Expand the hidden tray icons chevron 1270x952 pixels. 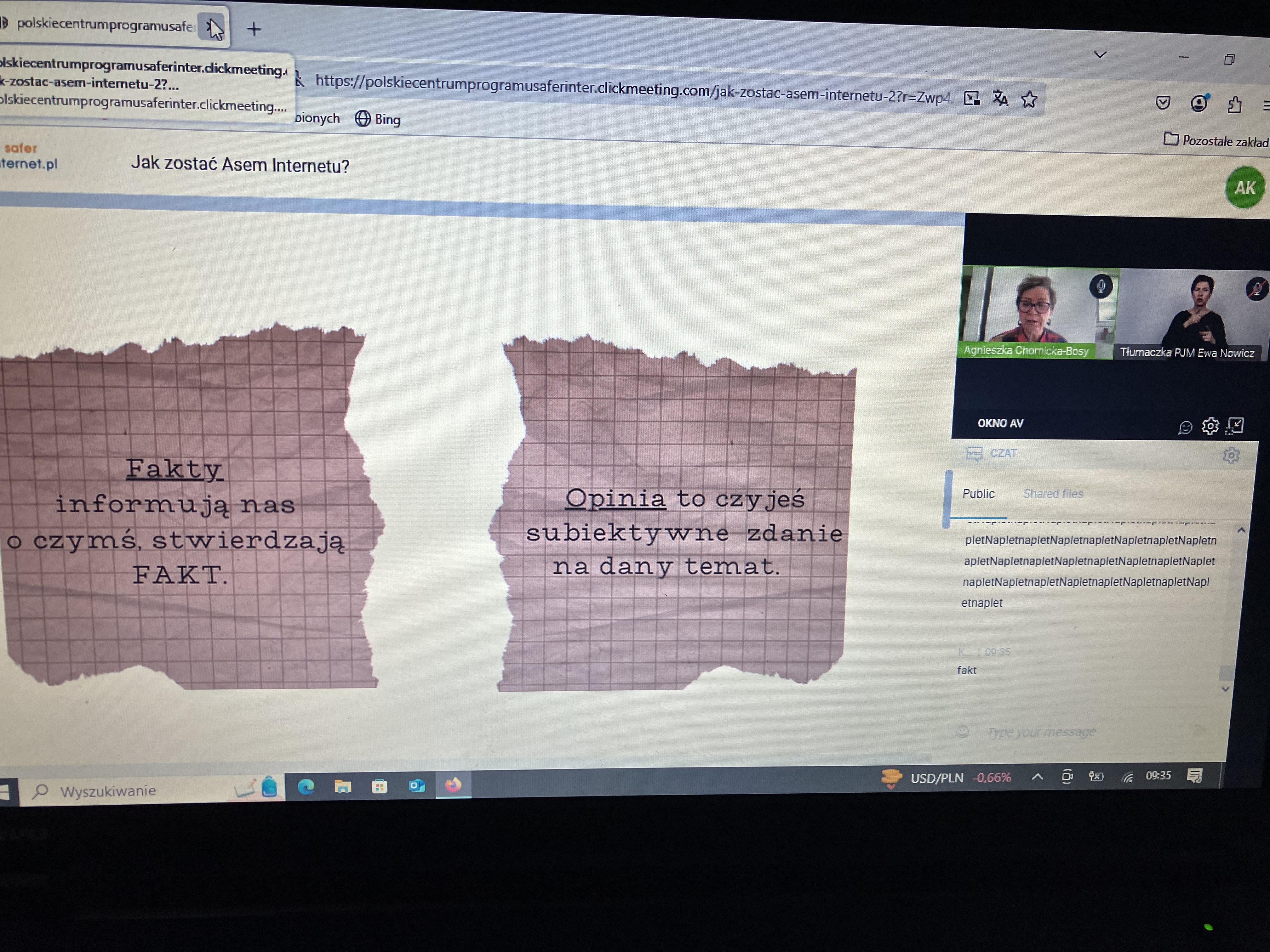1038,777
